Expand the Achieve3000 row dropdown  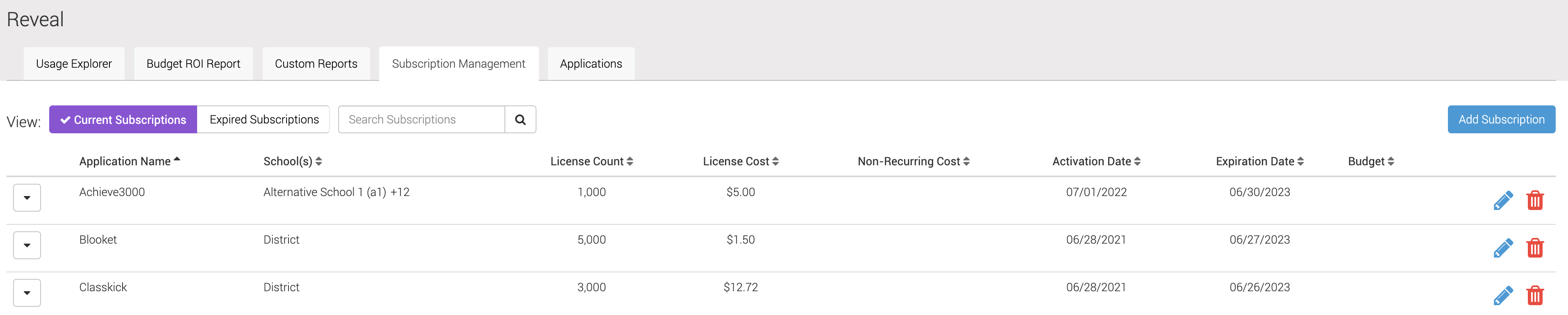coord(27,198)
